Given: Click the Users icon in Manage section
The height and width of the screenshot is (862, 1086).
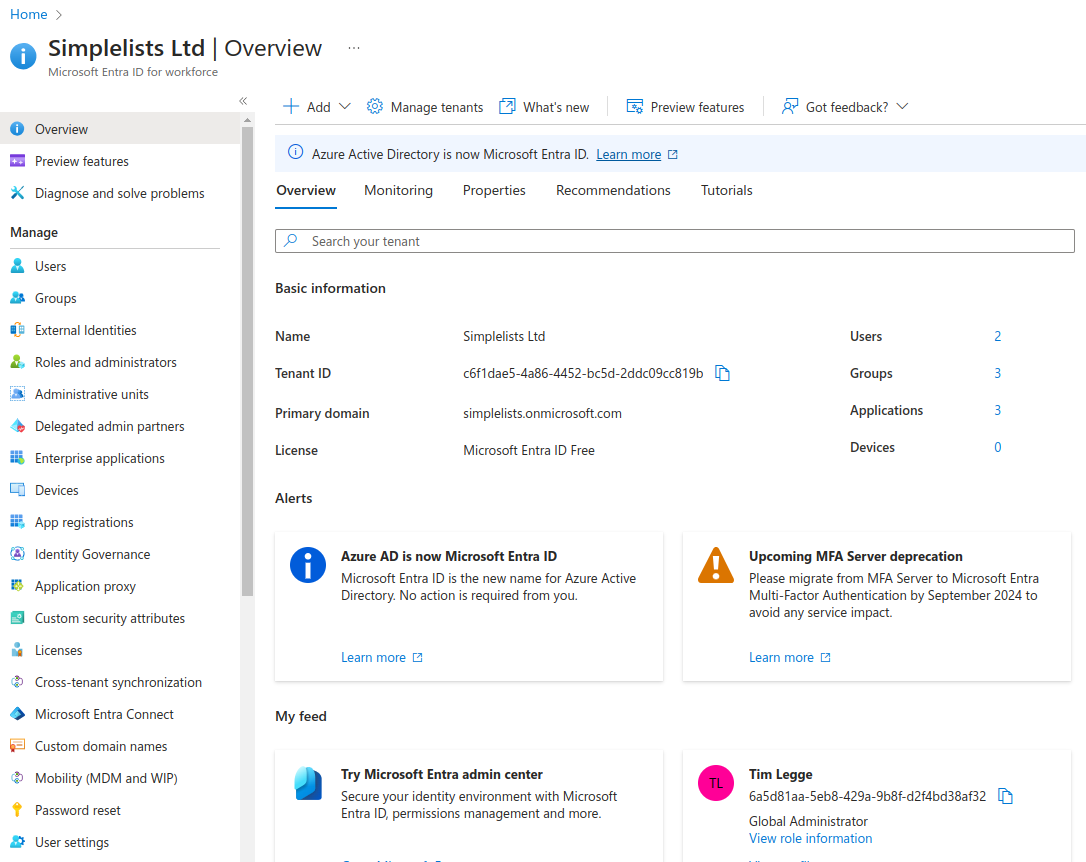Looking at the screenshot, I should (x=17, y=266).
